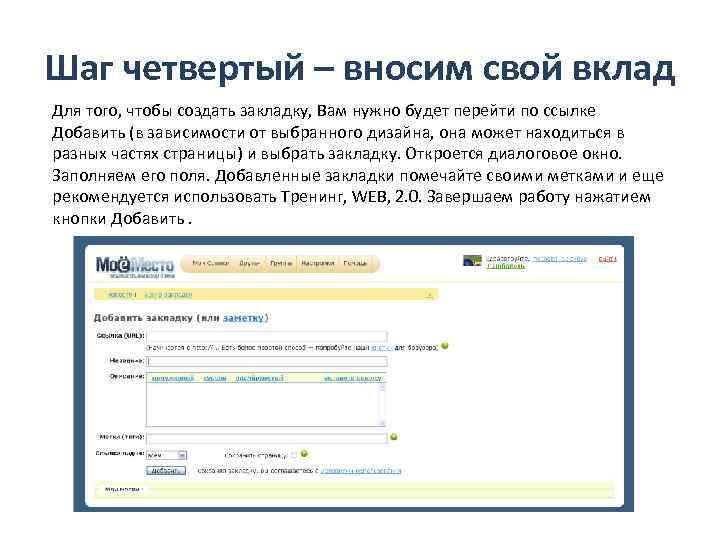Click the terms of use agreement link
This screenshot has width=720, height=540.
tap(360, 471)
